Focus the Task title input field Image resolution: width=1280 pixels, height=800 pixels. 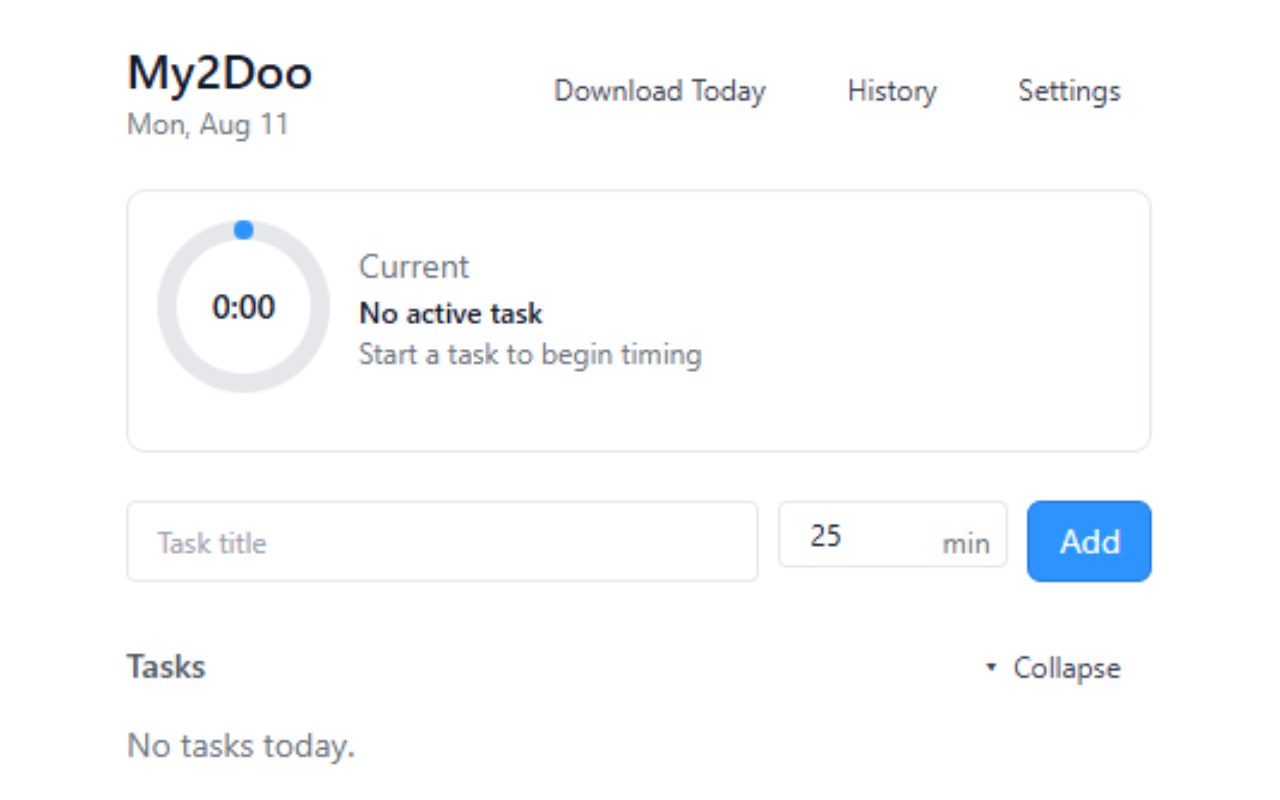coord(442,542)
